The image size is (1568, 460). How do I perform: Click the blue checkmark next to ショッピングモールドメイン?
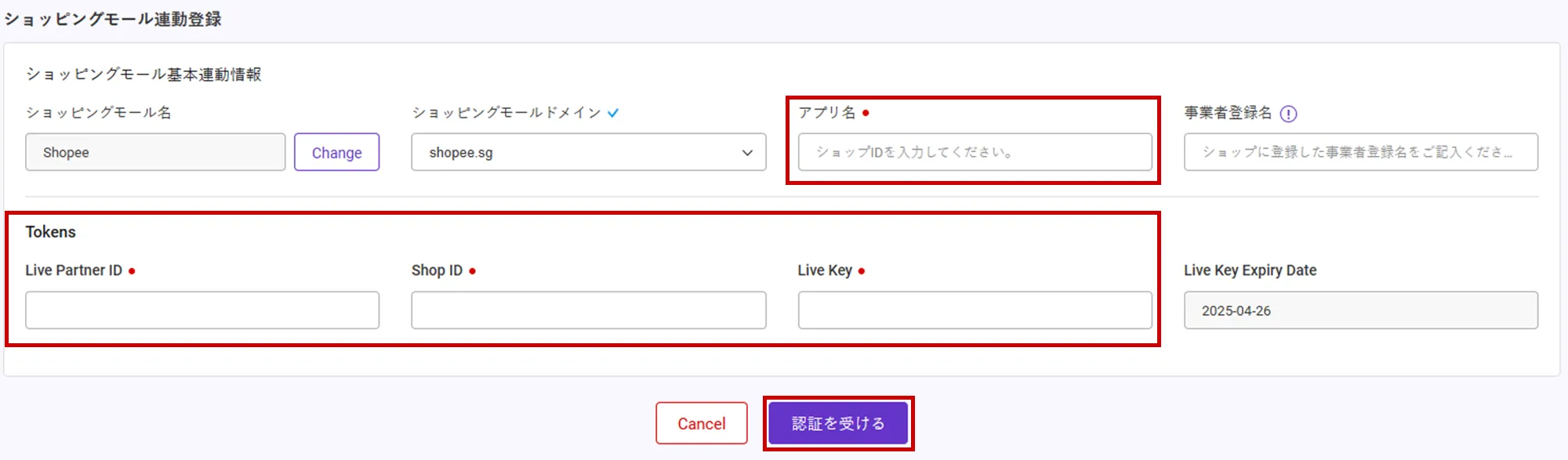point(613,113)
